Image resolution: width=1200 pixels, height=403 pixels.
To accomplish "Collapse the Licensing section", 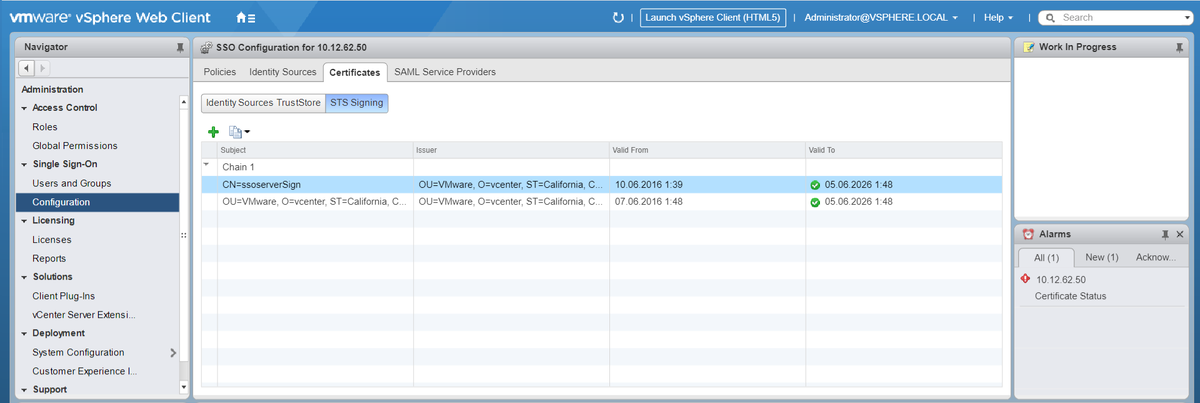I will [24, 221].
